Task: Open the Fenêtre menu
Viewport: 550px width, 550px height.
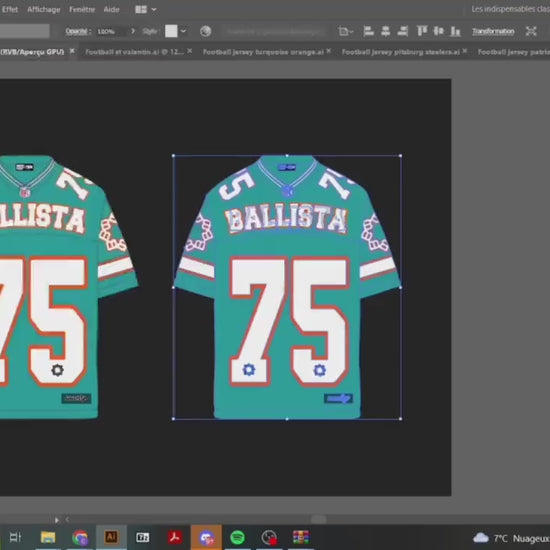Action: (82, 9)
